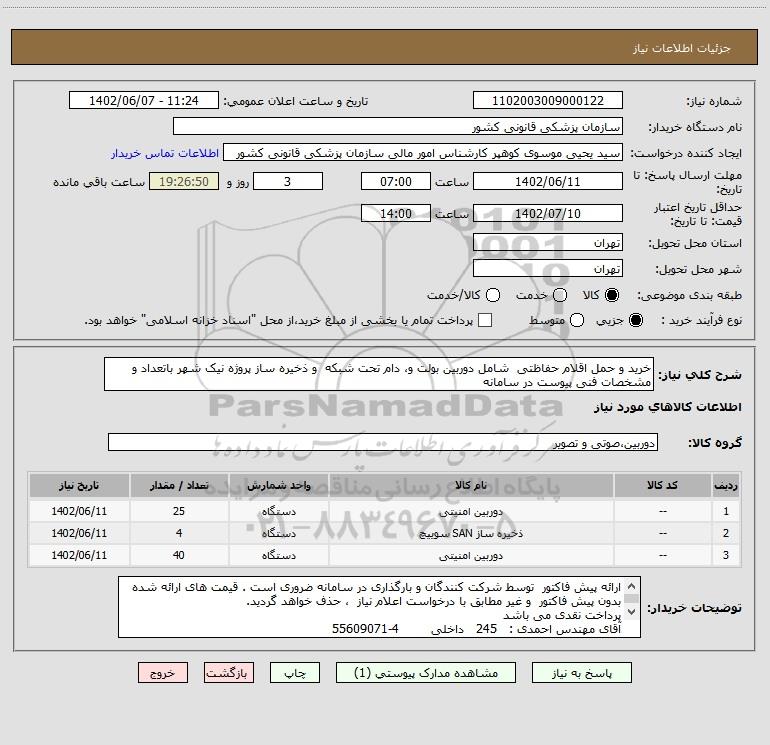Click the شماره نیاز field 1102003009000122

coord(548,101)
